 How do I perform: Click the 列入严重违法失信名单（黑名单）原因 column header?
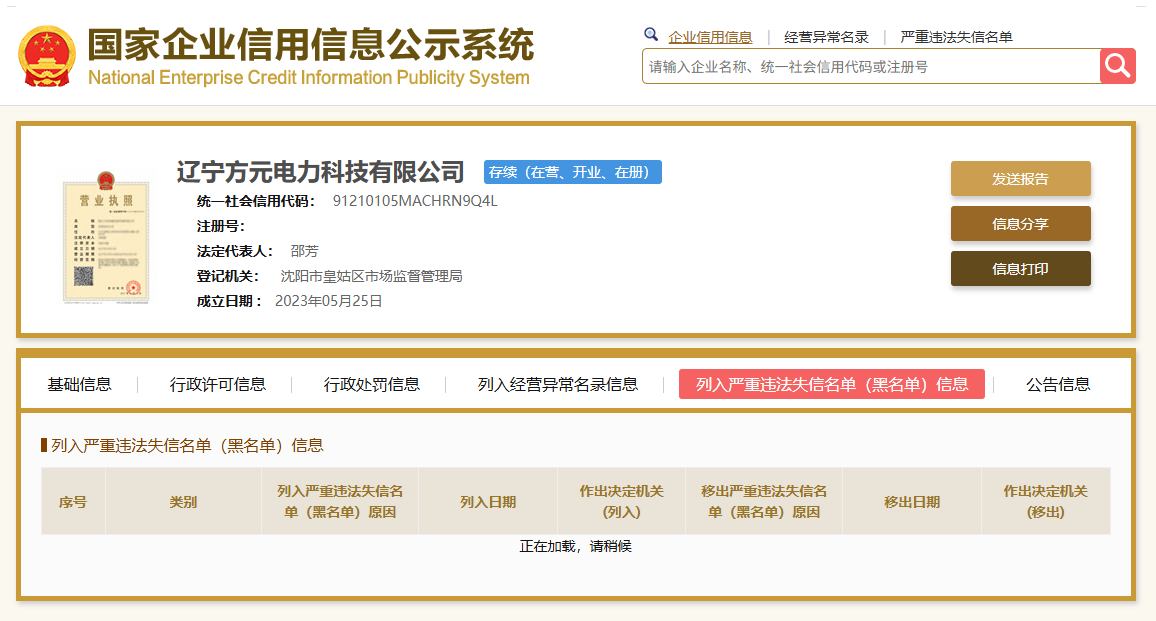click(340, 502)
